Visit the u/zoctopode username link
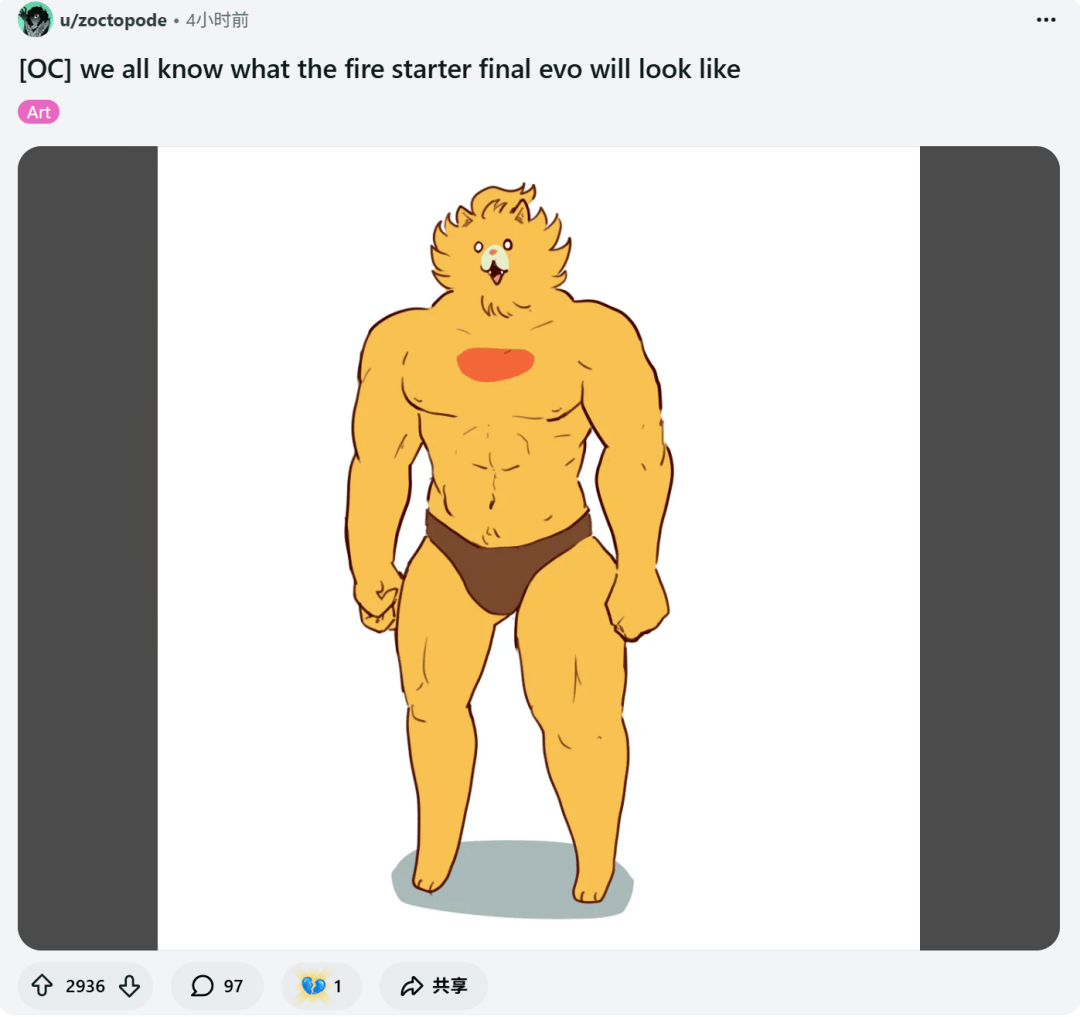Screen dimensions: 1080x1017 (x=113, y=20)
